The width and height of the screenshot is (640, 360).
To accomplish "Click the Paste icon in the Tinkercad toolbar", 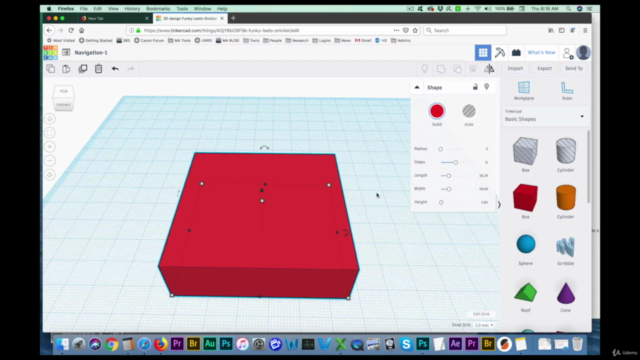I will click(x=66, y=69).
